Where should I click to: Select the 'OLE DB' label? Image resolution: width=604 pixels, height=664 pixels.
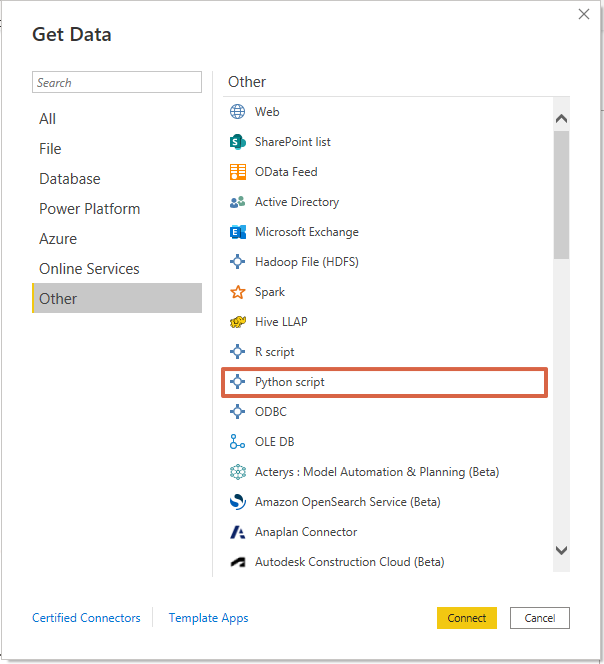click(x=274, y=442)
